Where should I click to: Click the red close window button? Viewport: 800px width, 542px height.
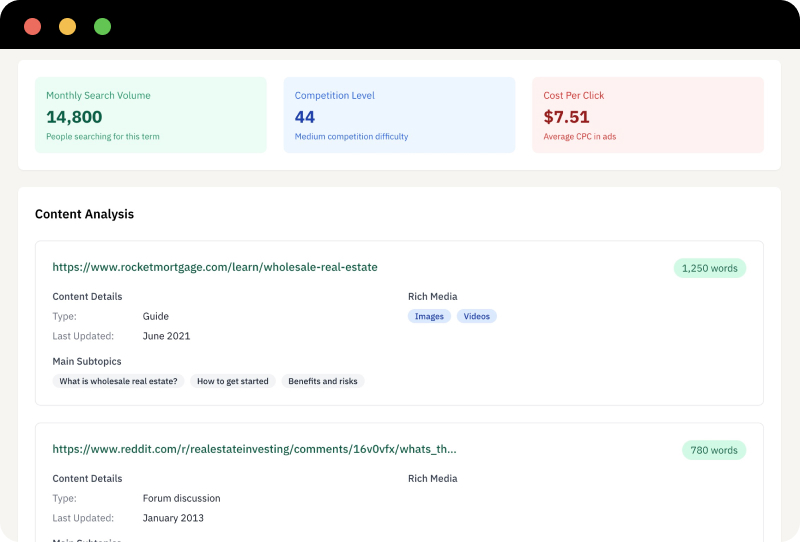(x=33, y=27)
